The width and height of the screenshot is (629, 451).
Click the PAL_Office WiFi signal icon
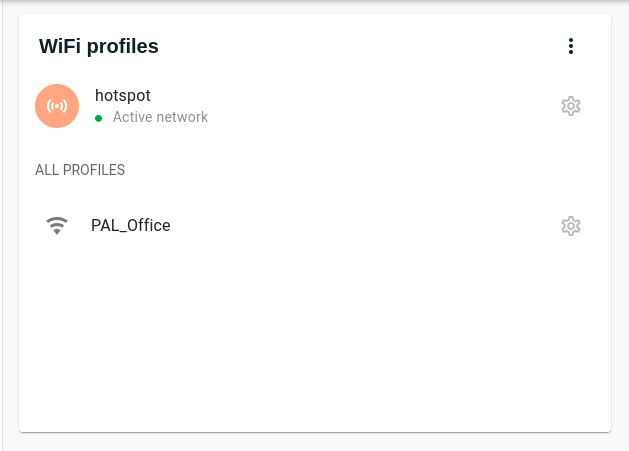57,226
